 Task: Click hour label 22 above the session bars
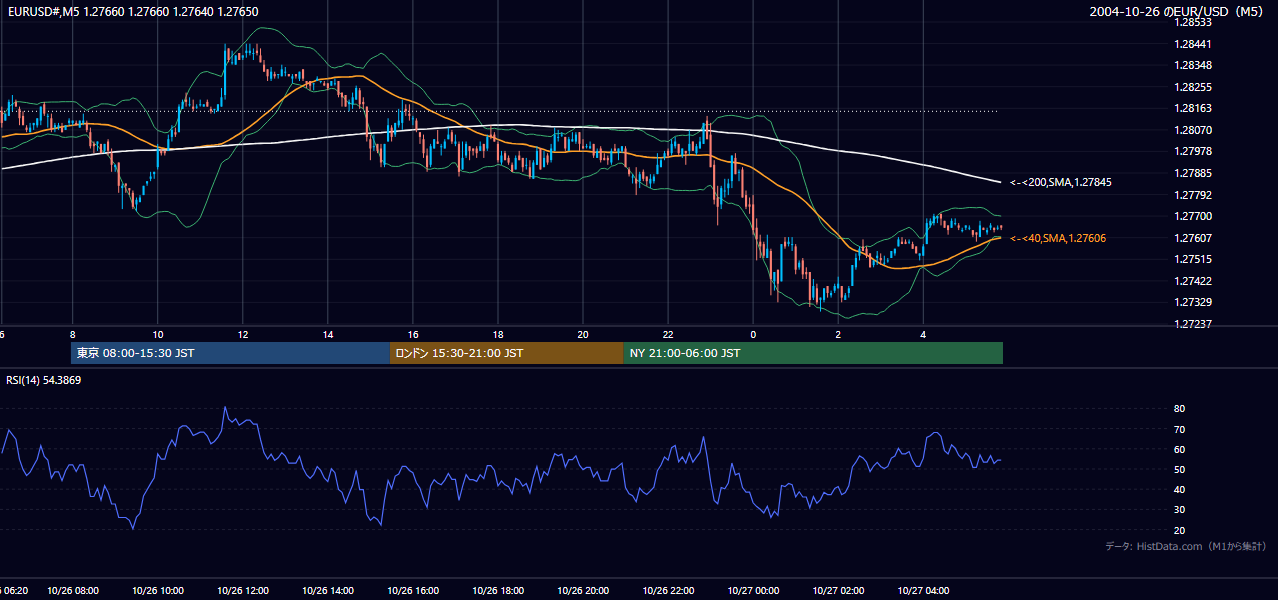click(669, 334)
